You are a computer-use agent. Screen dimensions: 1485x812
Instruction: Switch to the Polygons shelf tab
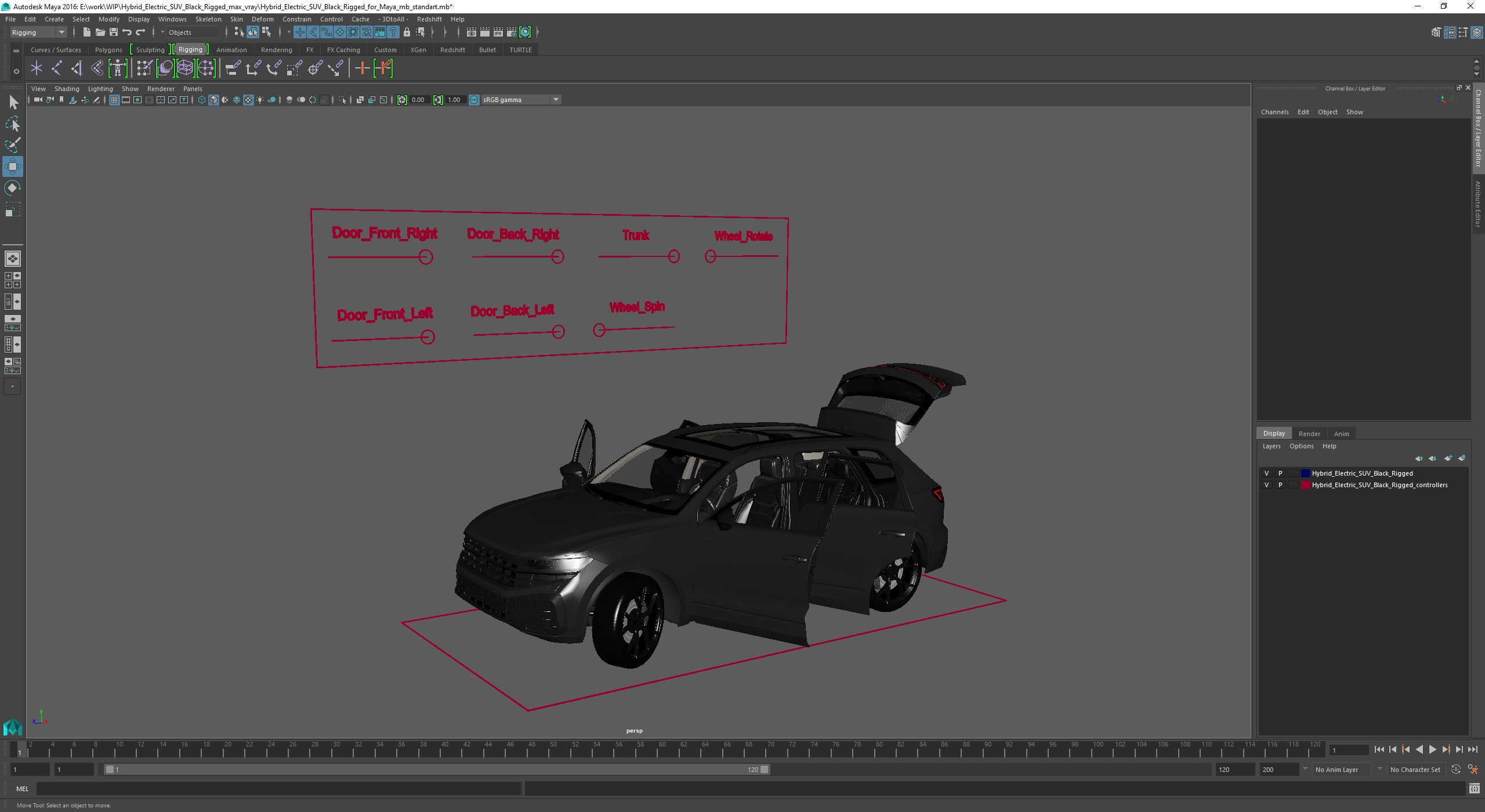(108, 50)
